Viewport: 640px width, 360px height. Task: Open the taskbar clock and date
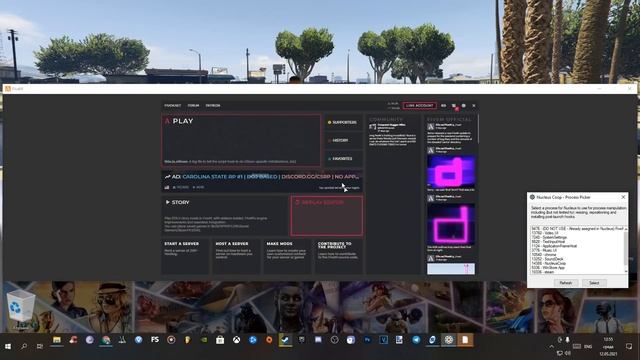tap(608, 346)
